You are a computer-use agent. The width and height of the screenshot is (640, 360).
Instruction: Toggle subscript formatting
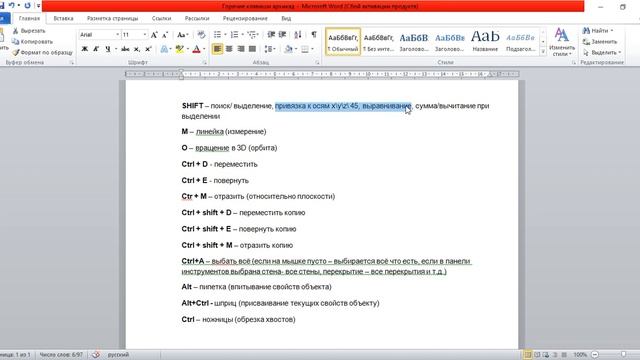pyautogui.click(x=137, y=49)
